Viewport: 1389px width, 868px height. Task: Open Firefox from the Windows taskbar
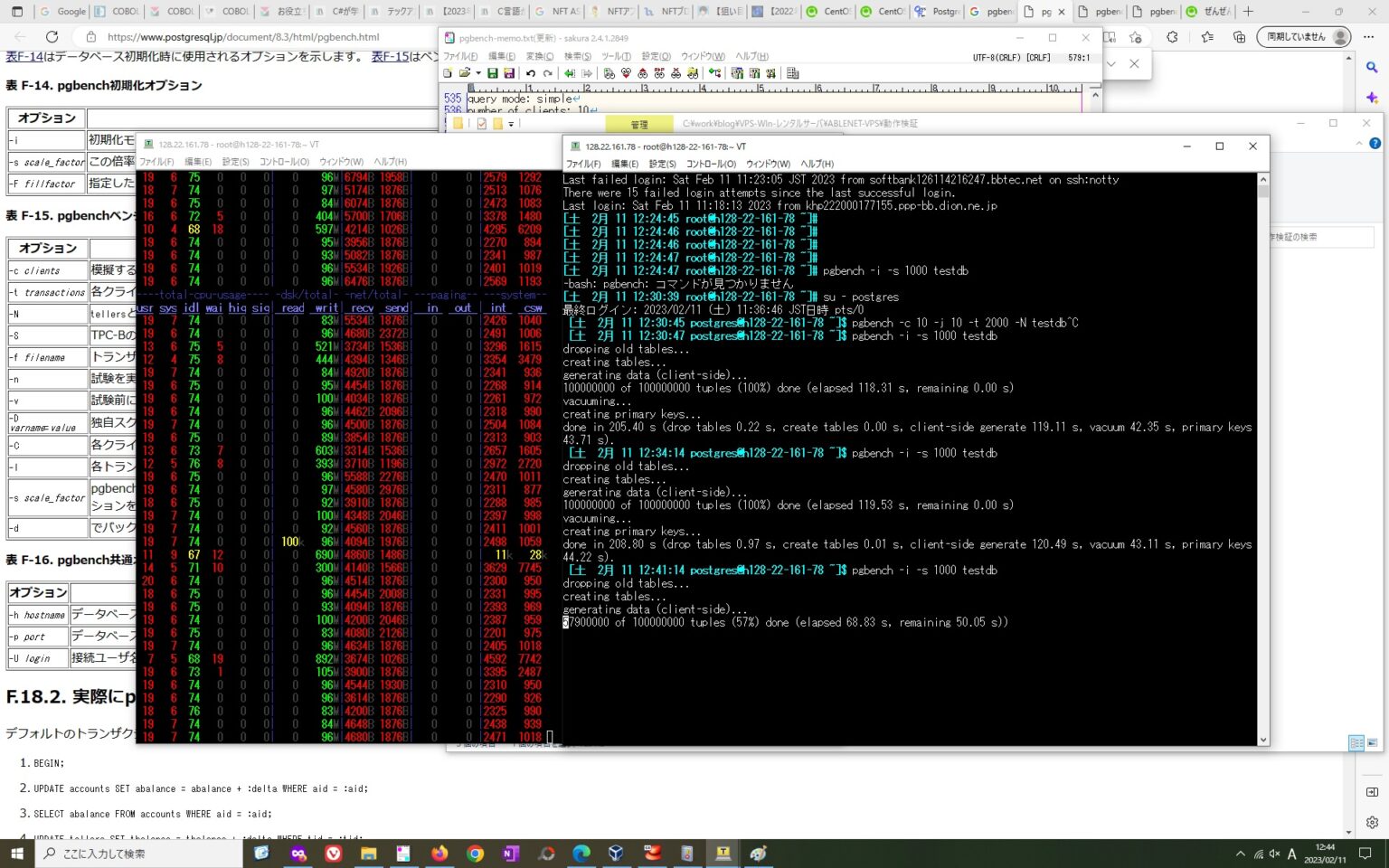tap(439, 853)
